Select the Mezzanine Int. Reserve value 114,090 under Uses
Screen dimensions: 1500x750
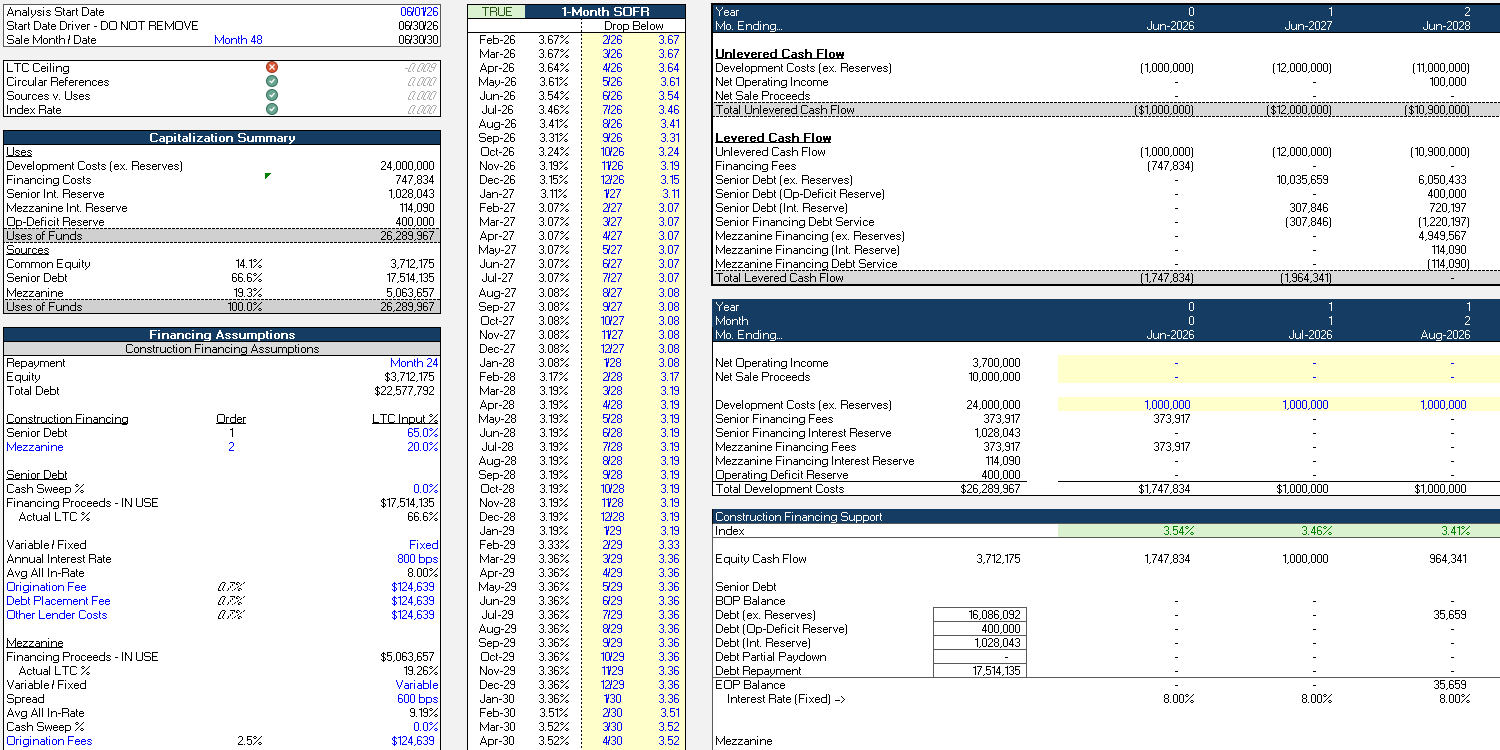pos(417,208)
